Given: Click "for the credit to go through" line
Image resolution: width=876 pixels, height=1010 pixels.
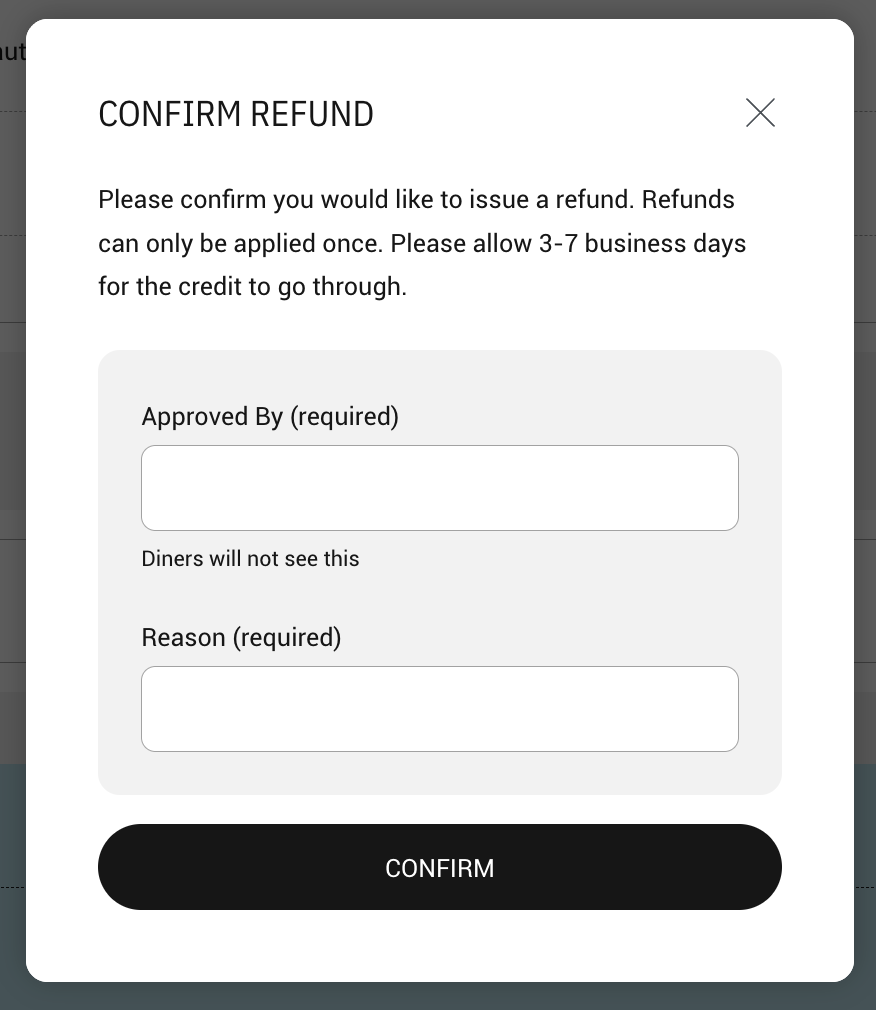Looking at the screenshot, I should (252, 287).
